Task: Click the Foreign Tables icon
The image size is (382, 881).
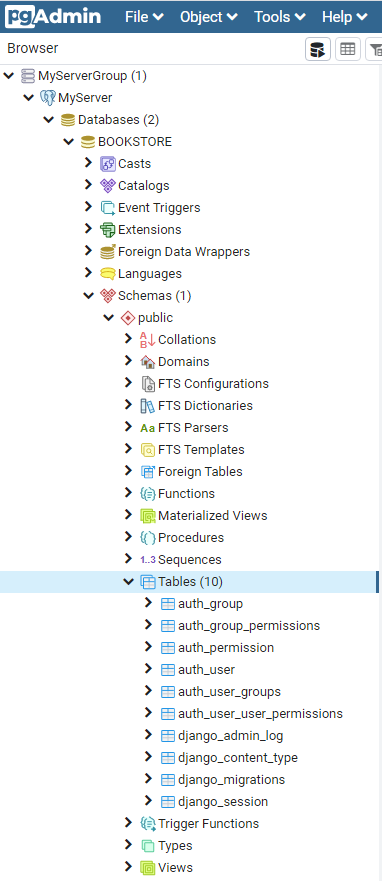Action: click(148, 471)
